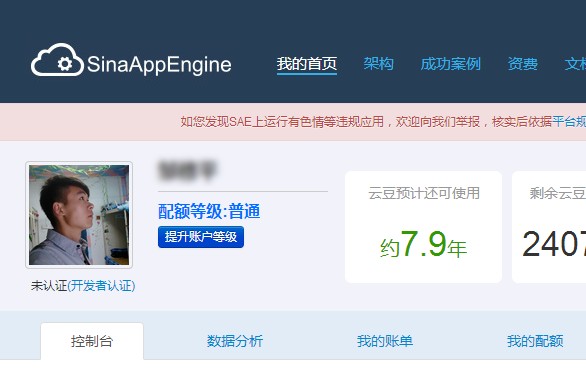Click the blurred username above the divider
Image resolution: width=586 pixels, height=381 pixels.
[x=188, y=170]
